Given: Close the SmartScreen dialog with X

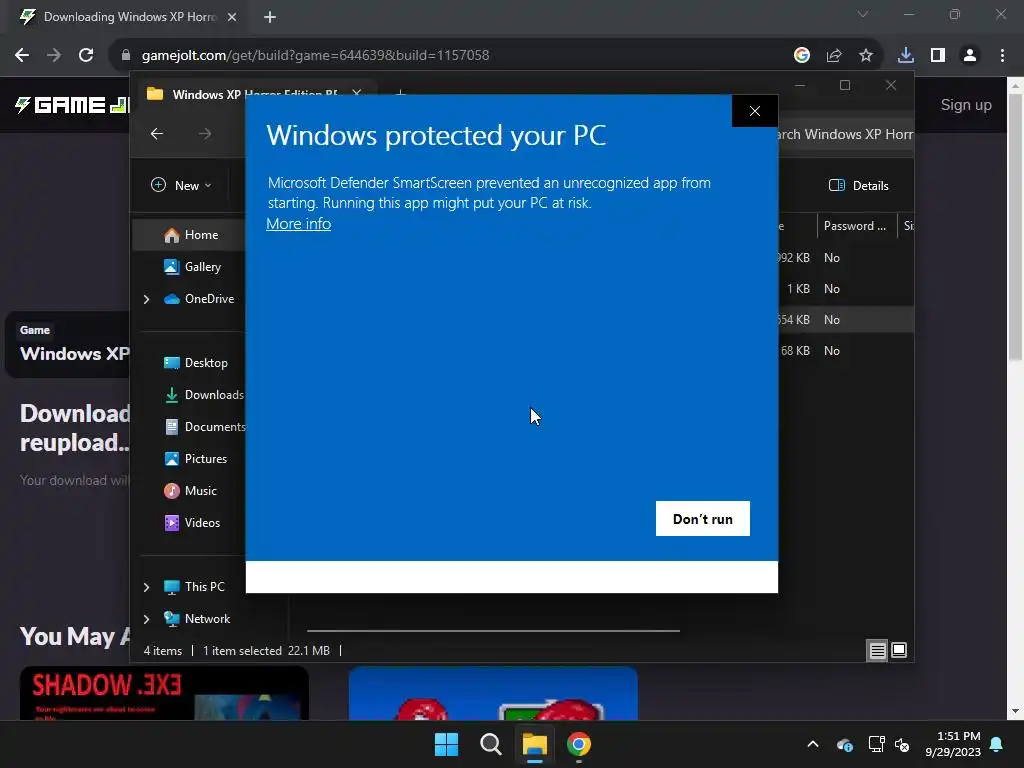Looking at the screenshot, I should tap(755, 111).
